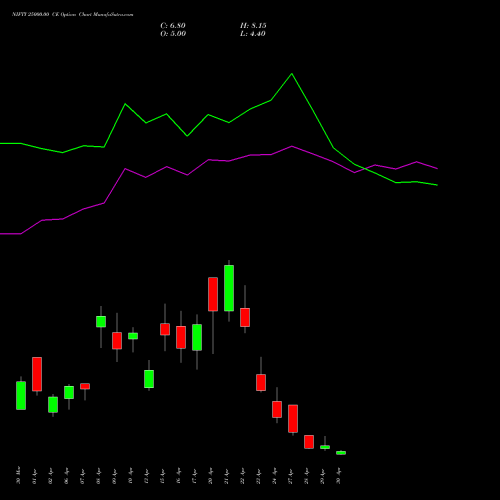This screenshot has width=500, height=500.
Task: Click the green candlestick above 30 Mar
Action: 21,395
